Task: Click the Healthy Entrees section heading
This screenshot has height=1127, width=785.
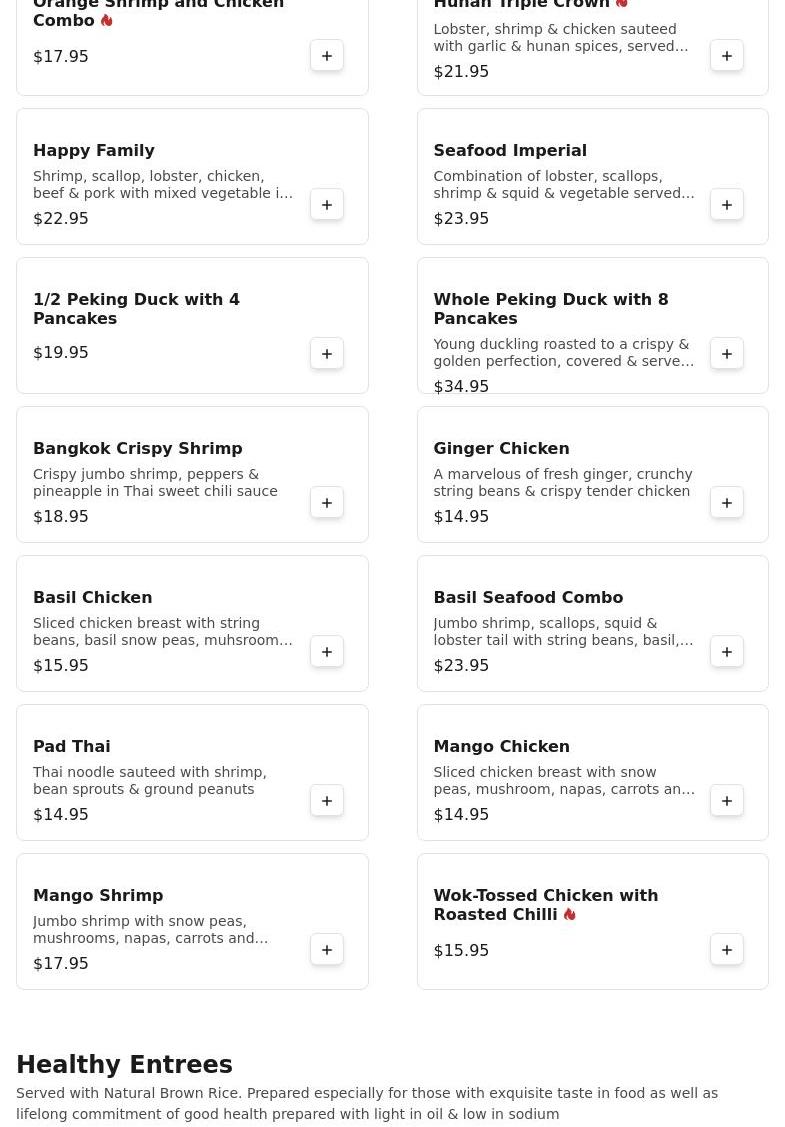Action: pos(124,1064)
